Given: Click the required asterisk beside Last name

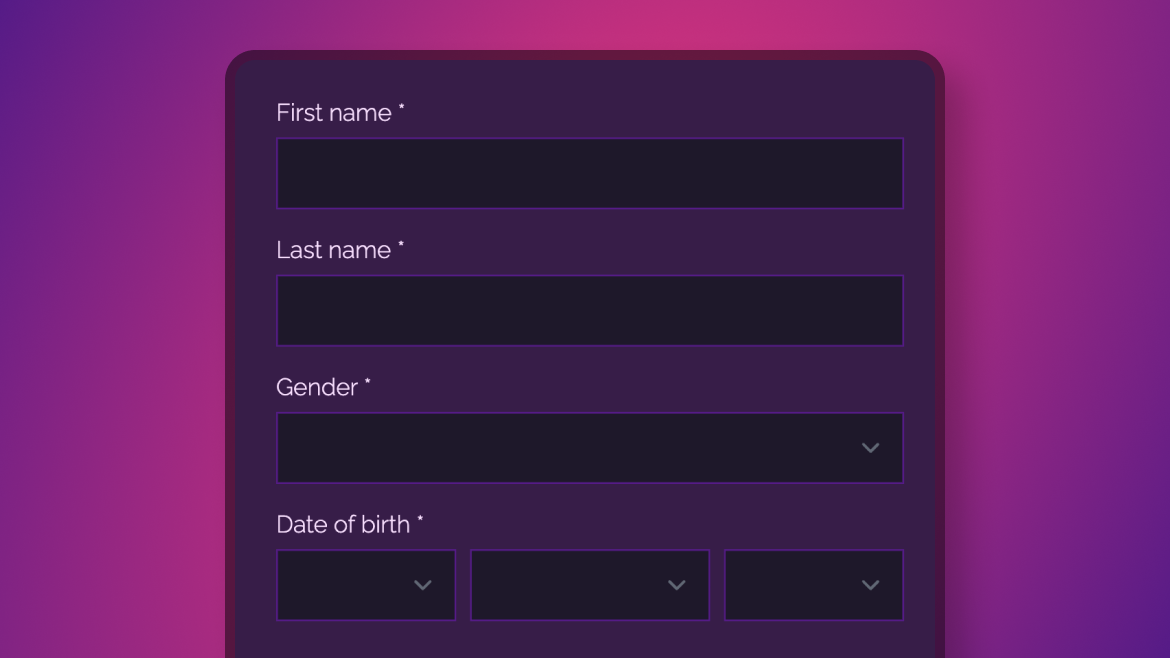Looking at the screenshot, I should pyautogui.click(x=401, y=245).
